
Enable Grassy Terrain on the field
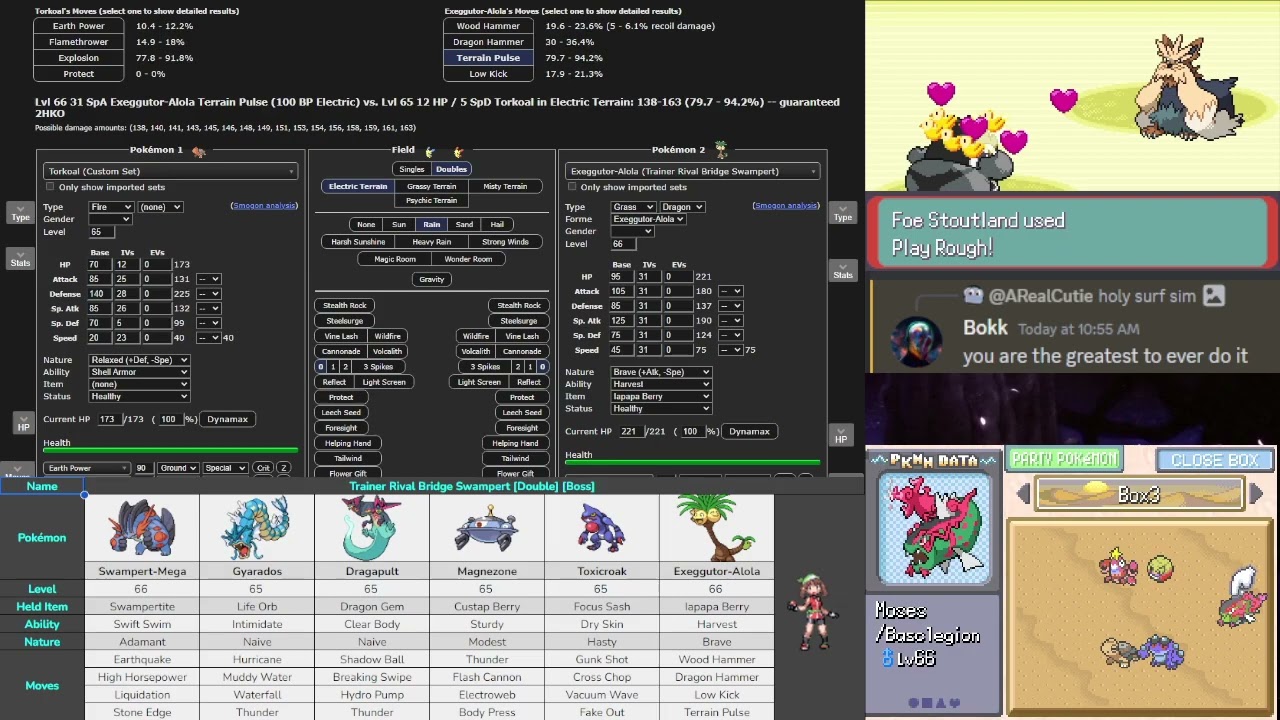click(432, 186)
